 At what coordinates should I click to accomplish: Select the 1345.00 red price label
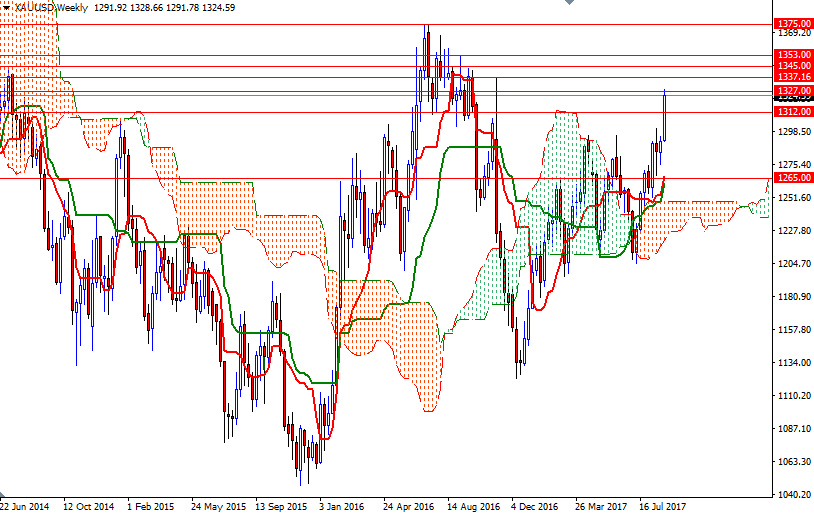792,66
